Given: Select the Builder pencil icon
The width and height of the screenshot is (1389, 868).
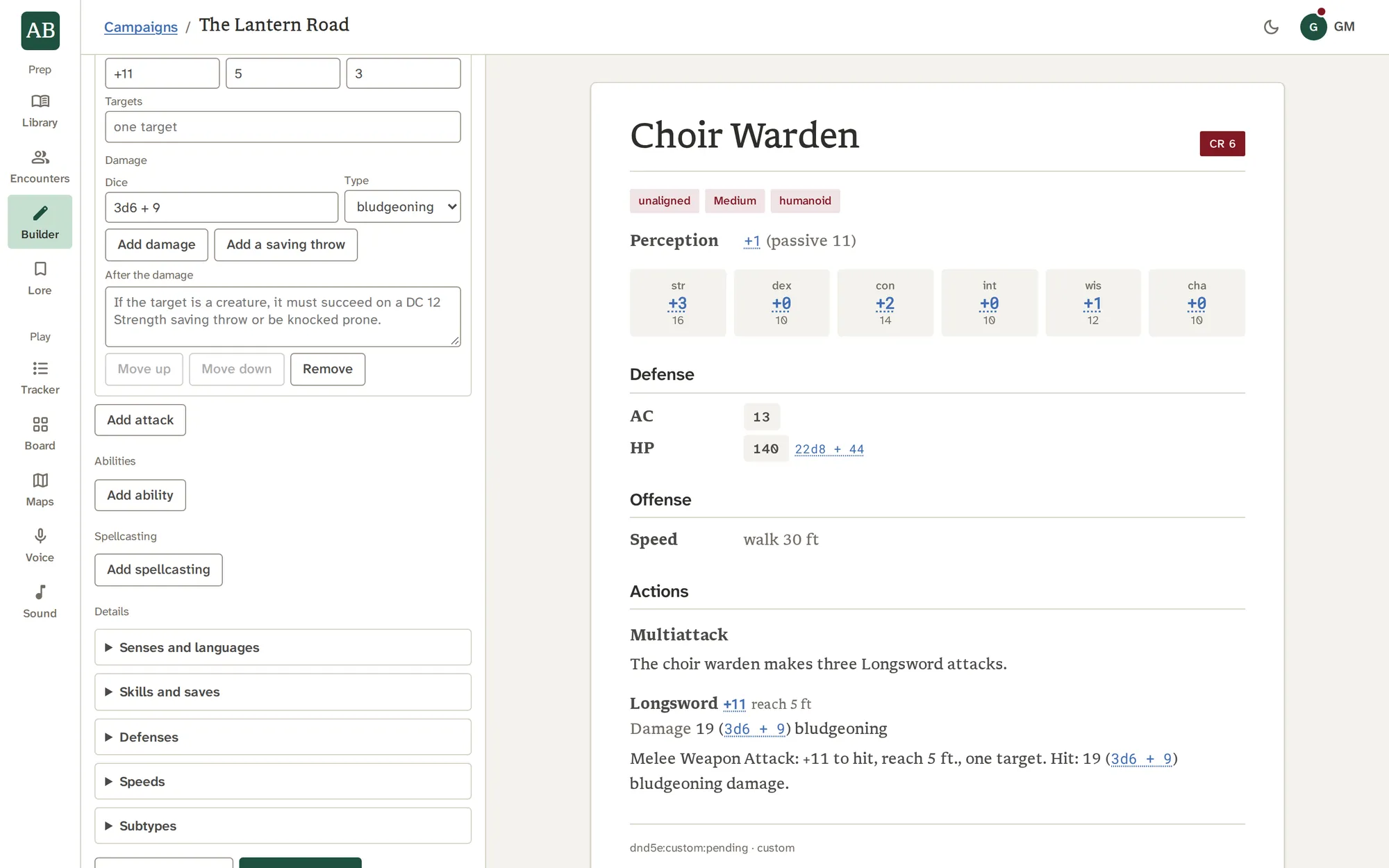Looking at the screenshot, I should [40, 213].
